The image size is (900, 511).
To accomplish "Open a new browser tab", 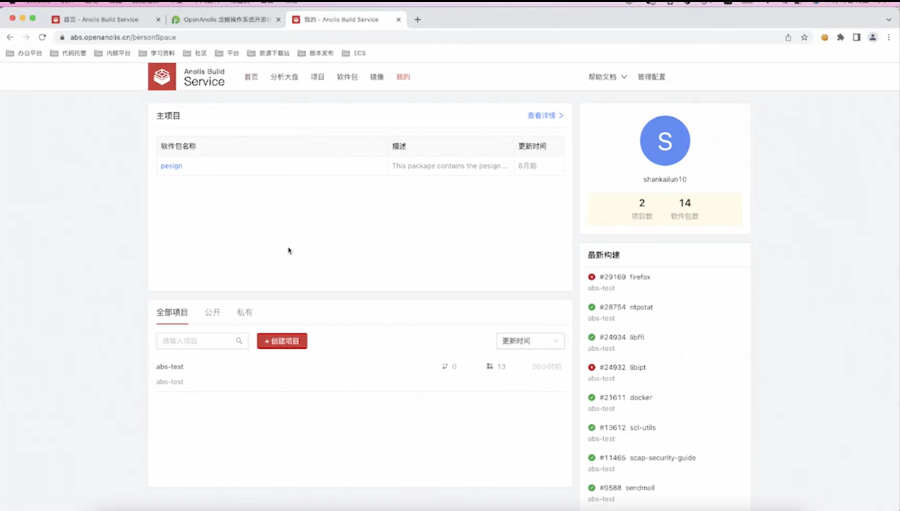I will [x=417, y=20].
